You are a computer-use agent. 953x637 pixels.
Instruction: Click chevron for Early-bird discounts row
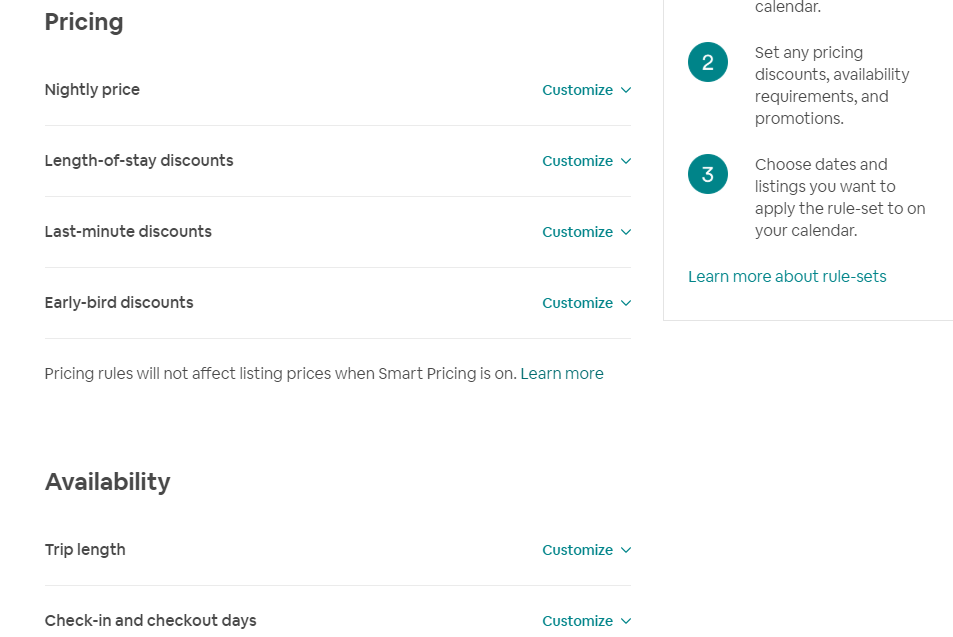(x=626, y=303)
